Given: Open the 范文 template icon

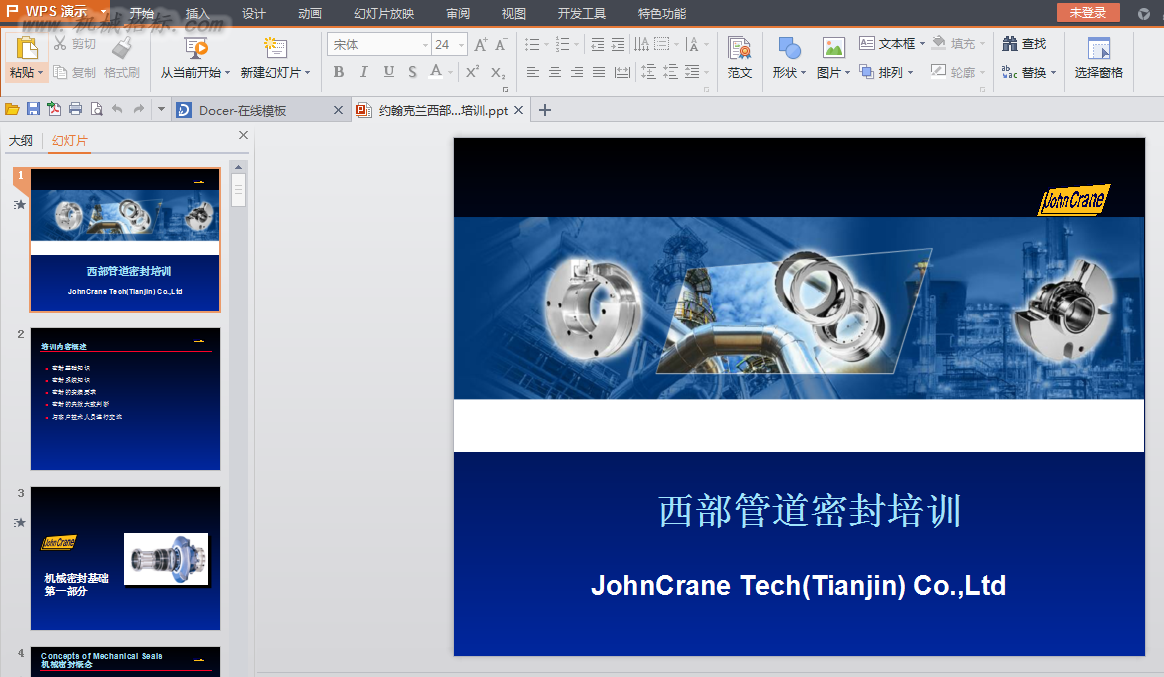Looking at the screenshot, I should pos(739,57).
